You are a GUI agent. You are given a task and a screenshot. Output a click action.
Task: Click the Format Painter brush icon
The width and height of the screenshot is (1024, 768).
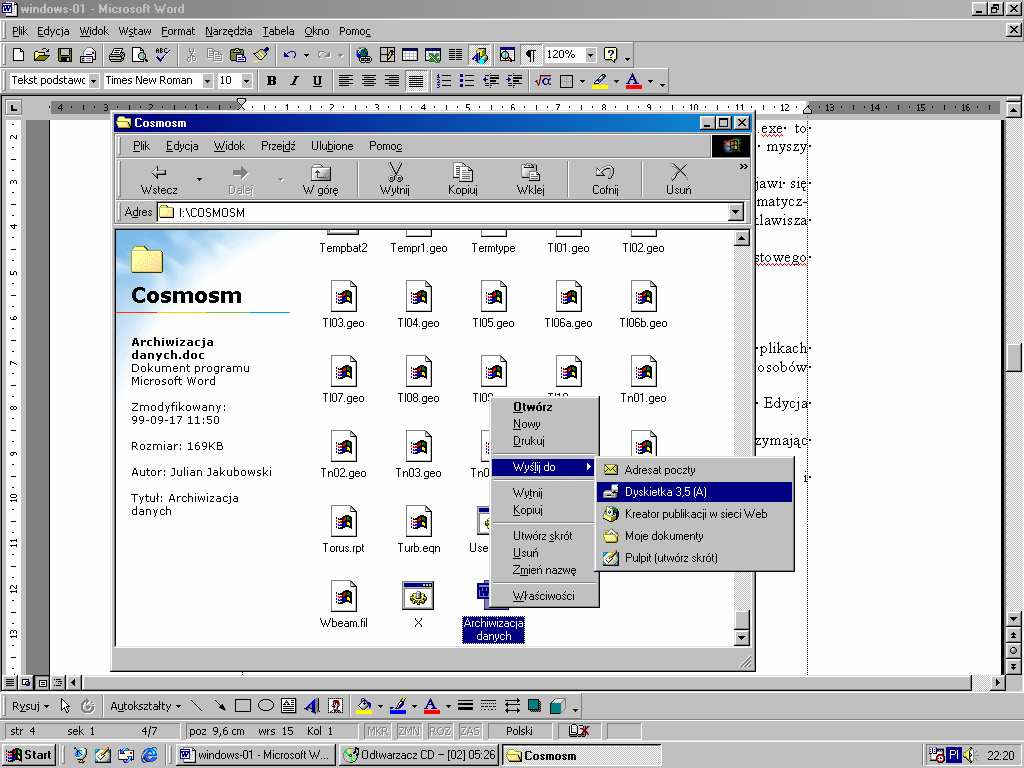pos(261,55)
